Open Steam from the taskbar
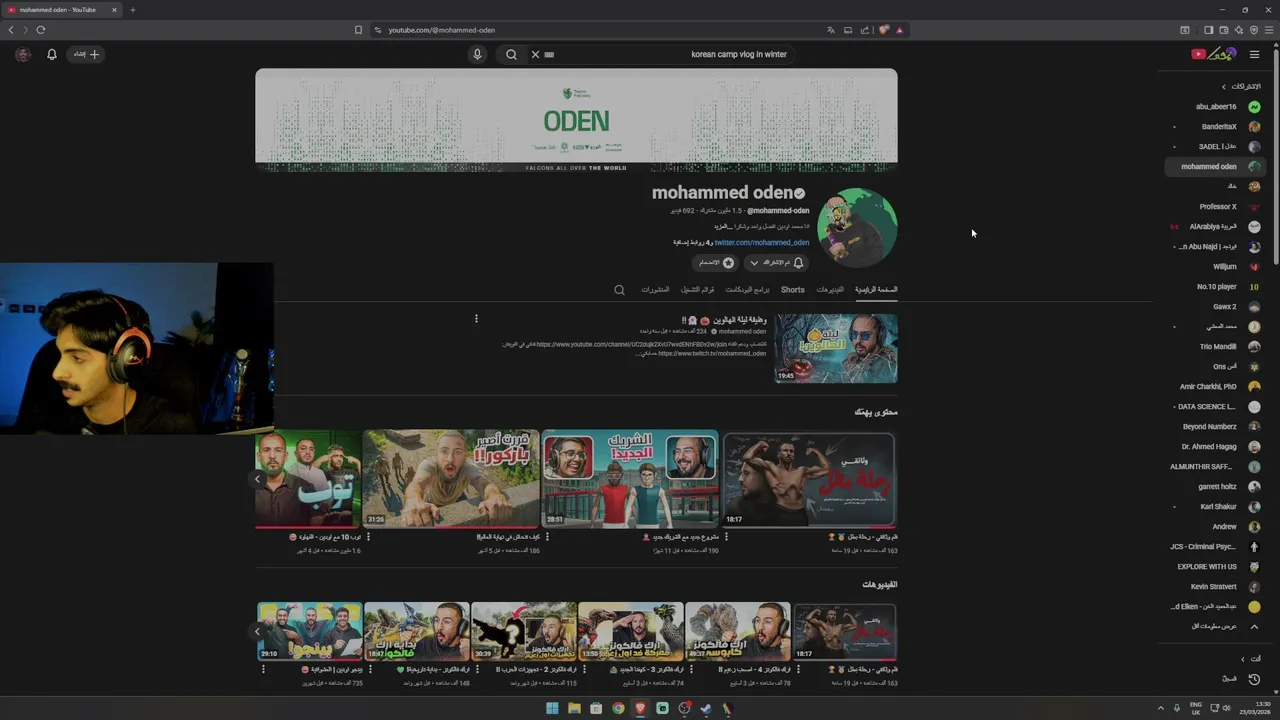Screen dimensions: 1280x720 (706, 708)
